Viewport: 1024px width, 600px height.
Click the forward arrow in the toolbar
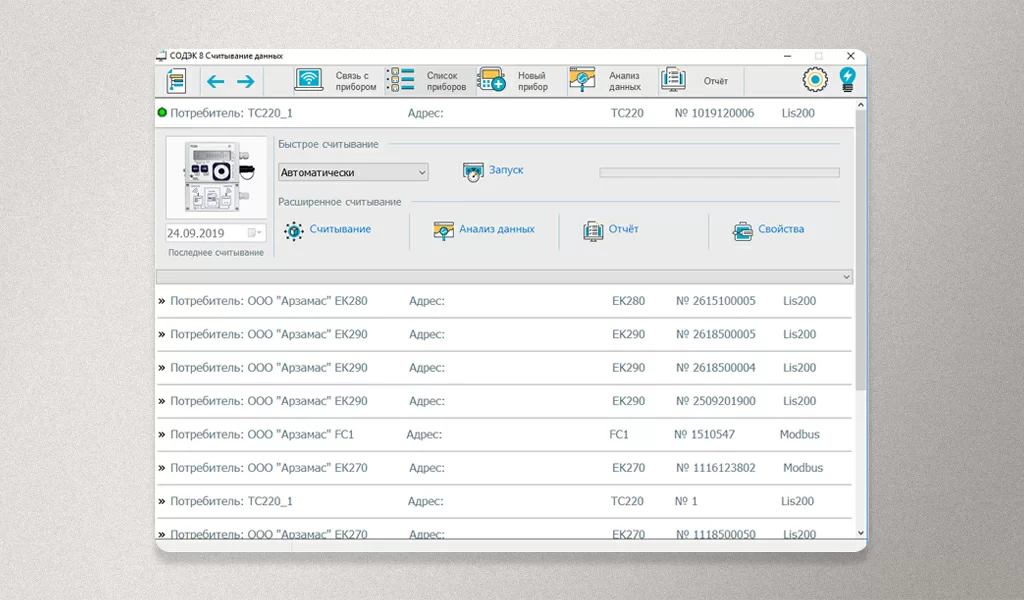pyautogui.click(x=245, y=81)
